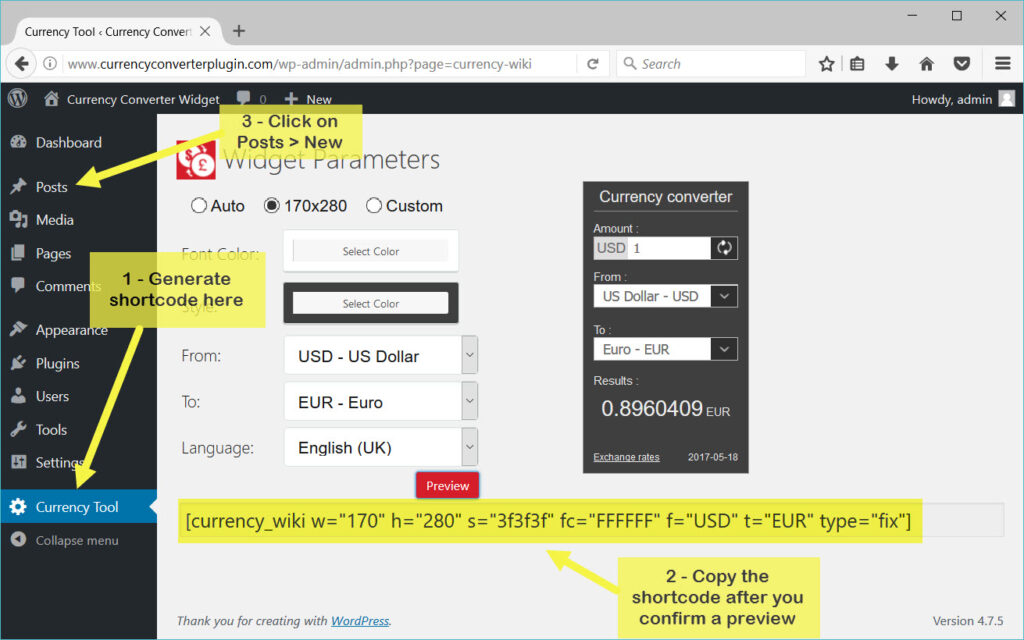
Task: Close the Currency Tool browser tab
Action: click(x=205, y=31)
